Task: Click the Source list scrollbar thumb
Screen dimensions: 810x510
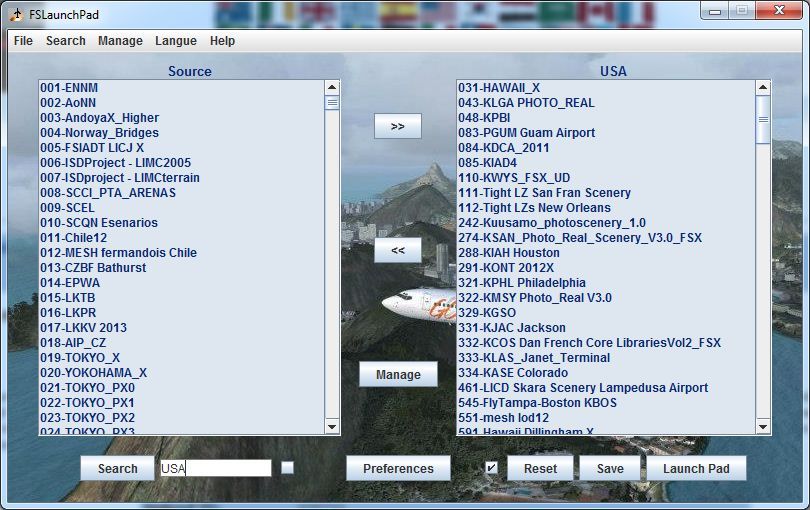Action: coord(332,102)
